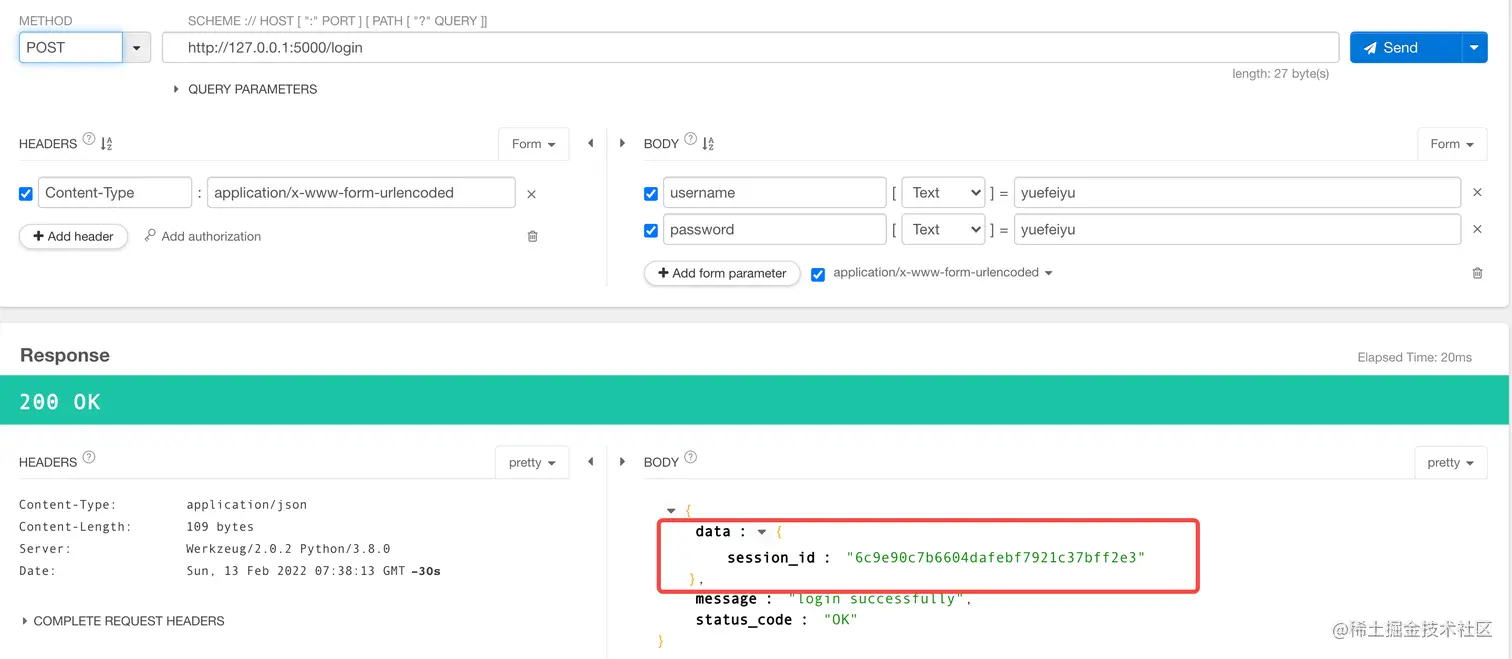Select the session_id value string
Image resolution: width=1512 pixels, height=659 pixels.
[995, 557]
